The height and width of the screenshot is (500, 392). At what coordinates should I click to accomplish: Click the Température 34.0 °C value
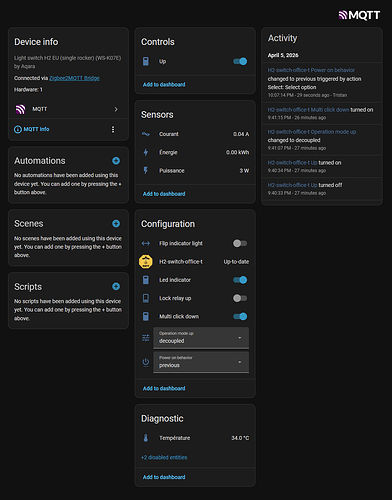(x=240, y=438)
